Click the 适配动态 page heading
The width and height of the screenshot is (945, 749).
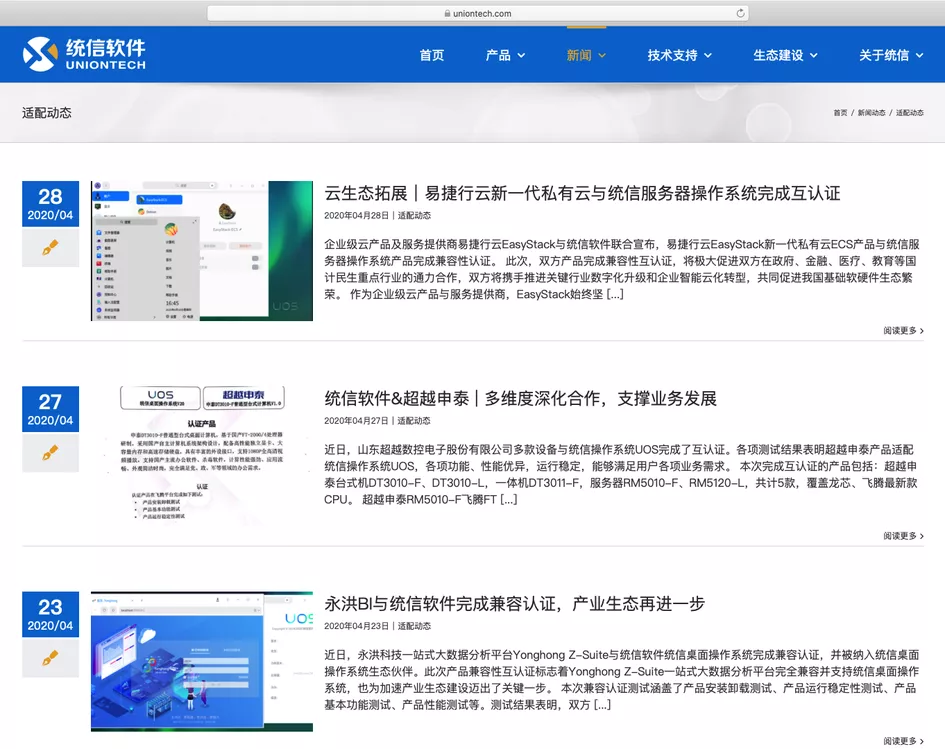coord(46,113)
